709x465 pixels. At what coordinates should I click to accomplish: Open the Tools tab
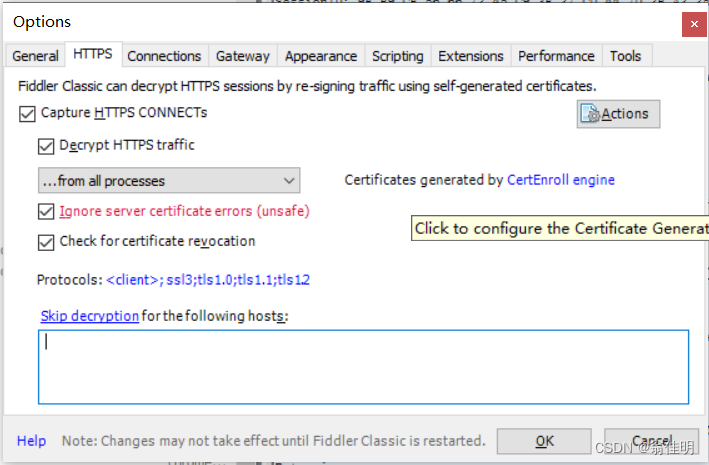point(626,56)
